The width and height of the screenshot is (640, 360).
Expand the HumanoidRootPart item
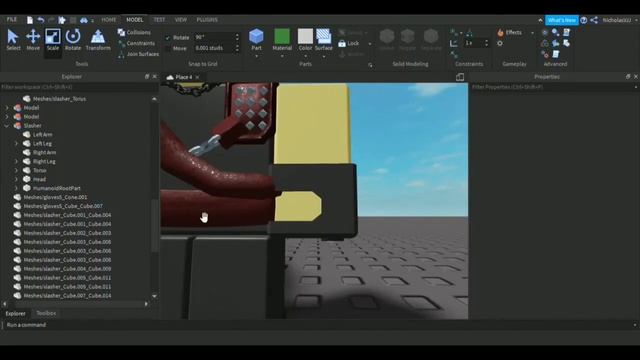(x=16, y=188)
